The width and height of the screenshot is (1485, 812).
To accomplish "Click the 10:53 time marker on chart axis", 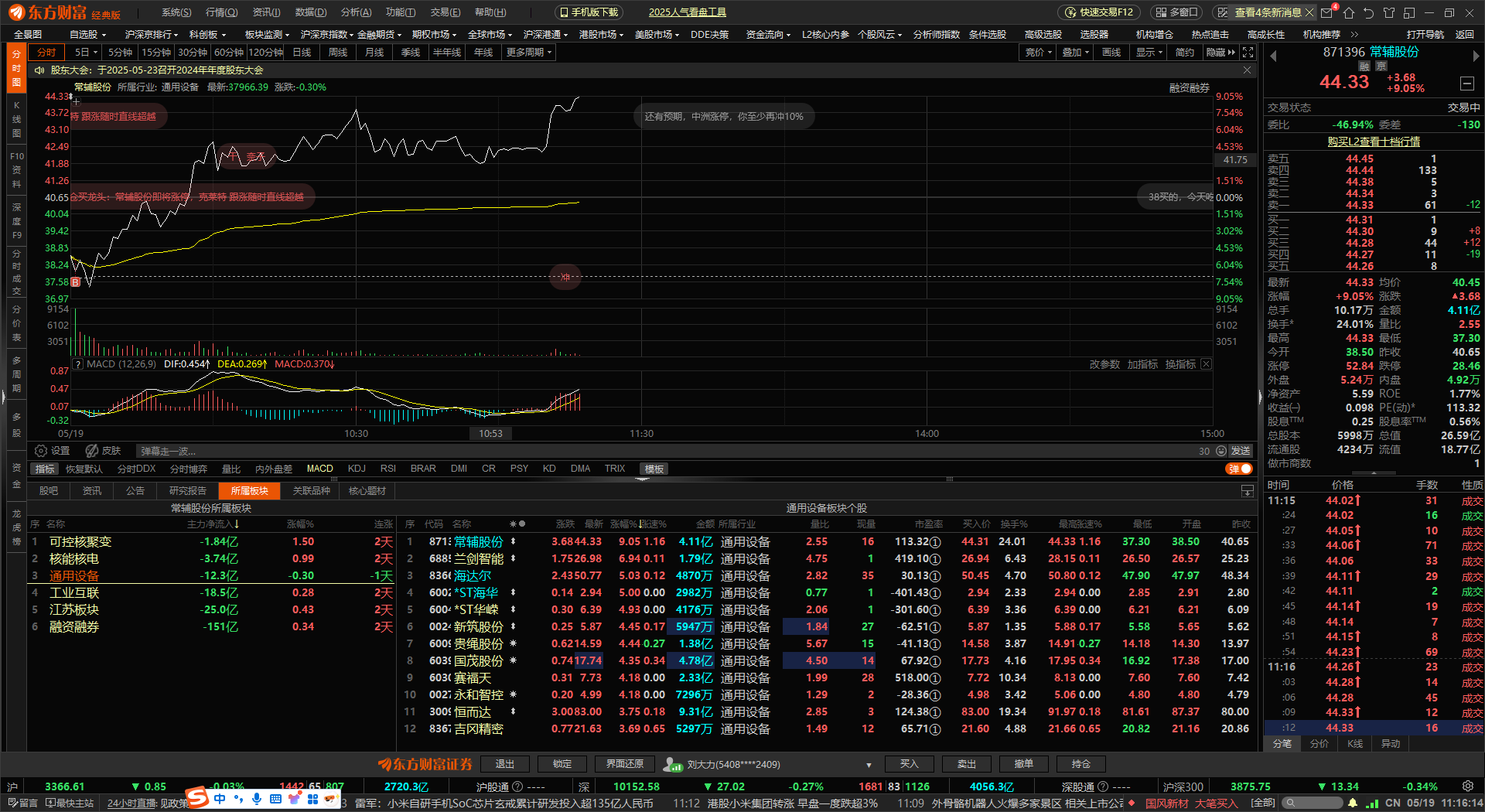I will 490,434.
